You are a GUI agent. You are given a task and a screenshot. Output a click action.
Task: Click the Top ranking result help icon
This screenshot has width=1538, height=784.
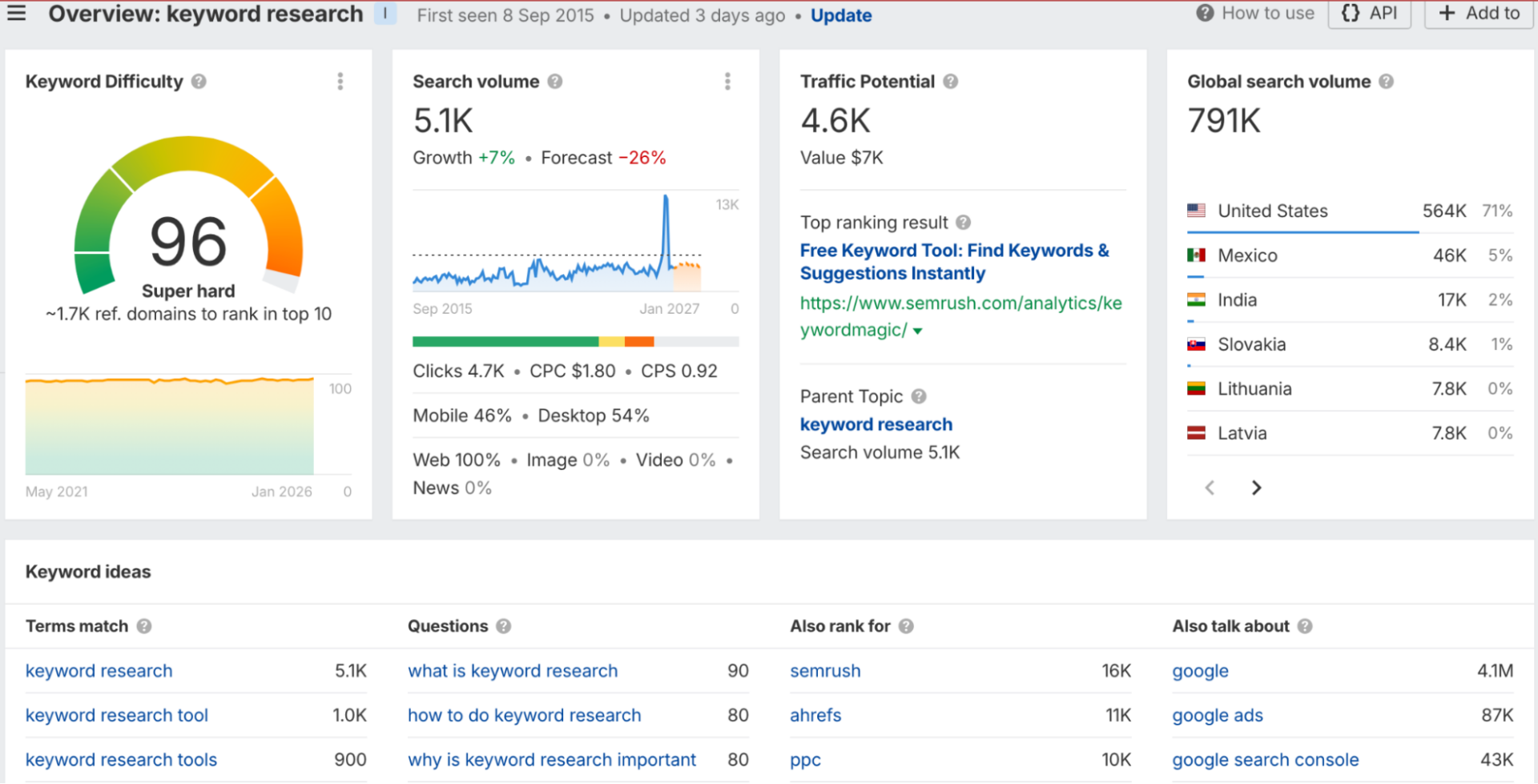pos(964,222)
